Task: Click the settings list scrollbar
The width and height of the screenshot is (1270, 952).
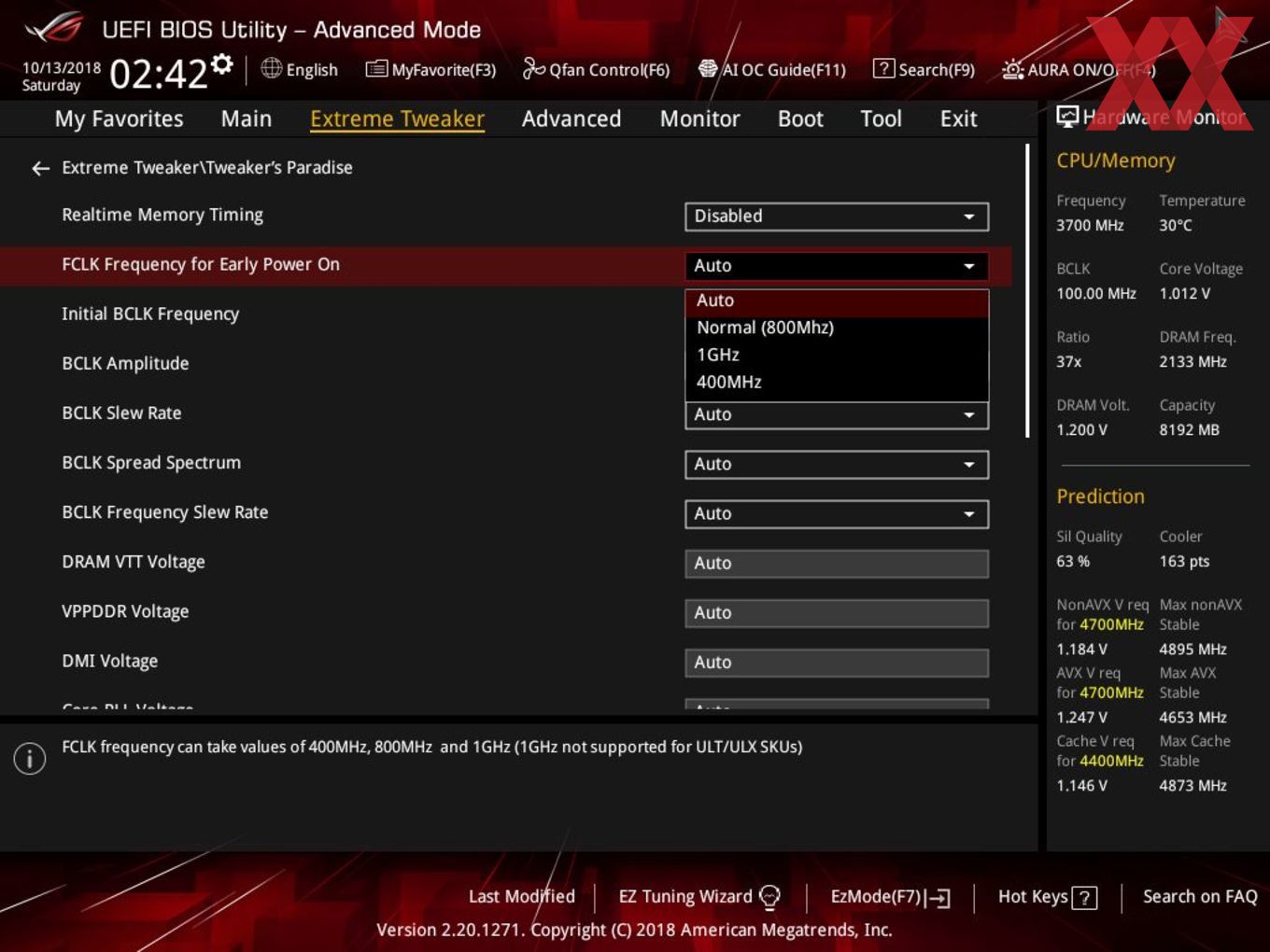Action: pos(1028,290)
